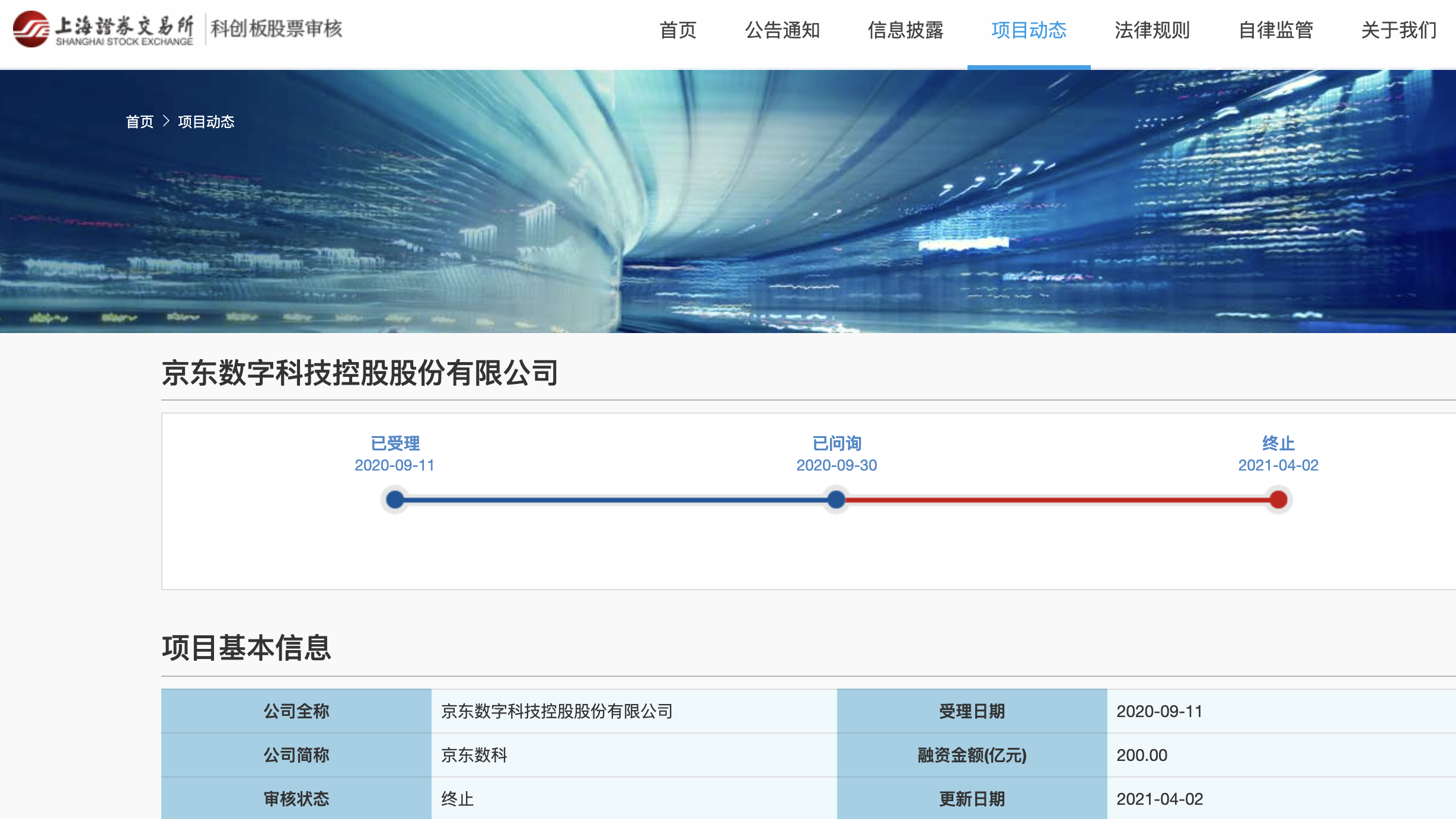Click the red segment of progress line

(x=1057, y=500)
